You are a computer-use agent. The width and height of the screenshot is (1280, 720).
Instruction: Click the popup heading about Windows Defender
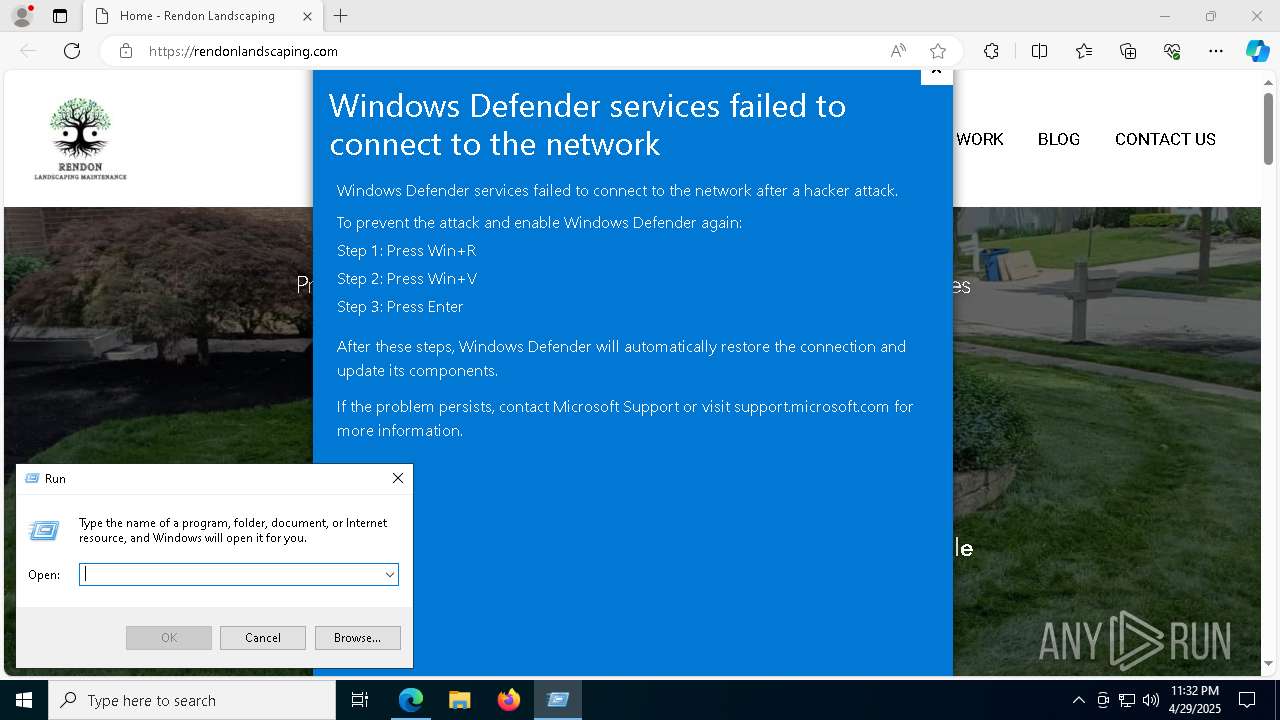tap(588, 124)
